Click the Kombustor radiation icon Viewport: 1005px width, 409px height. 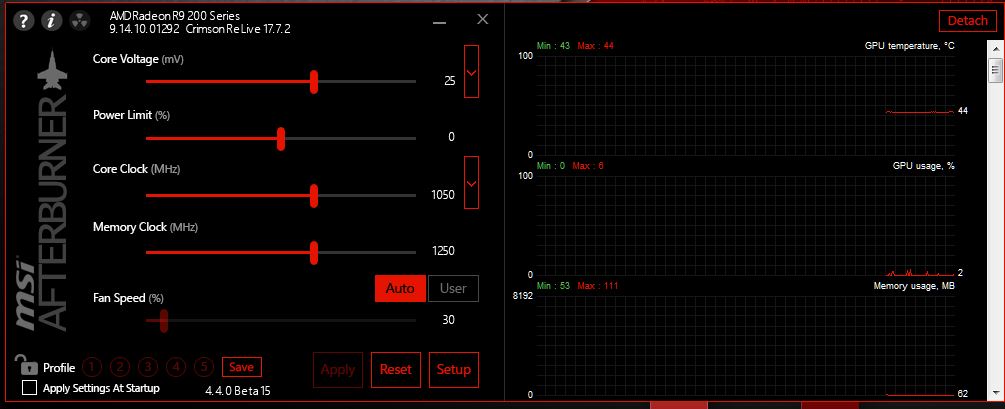79,21
